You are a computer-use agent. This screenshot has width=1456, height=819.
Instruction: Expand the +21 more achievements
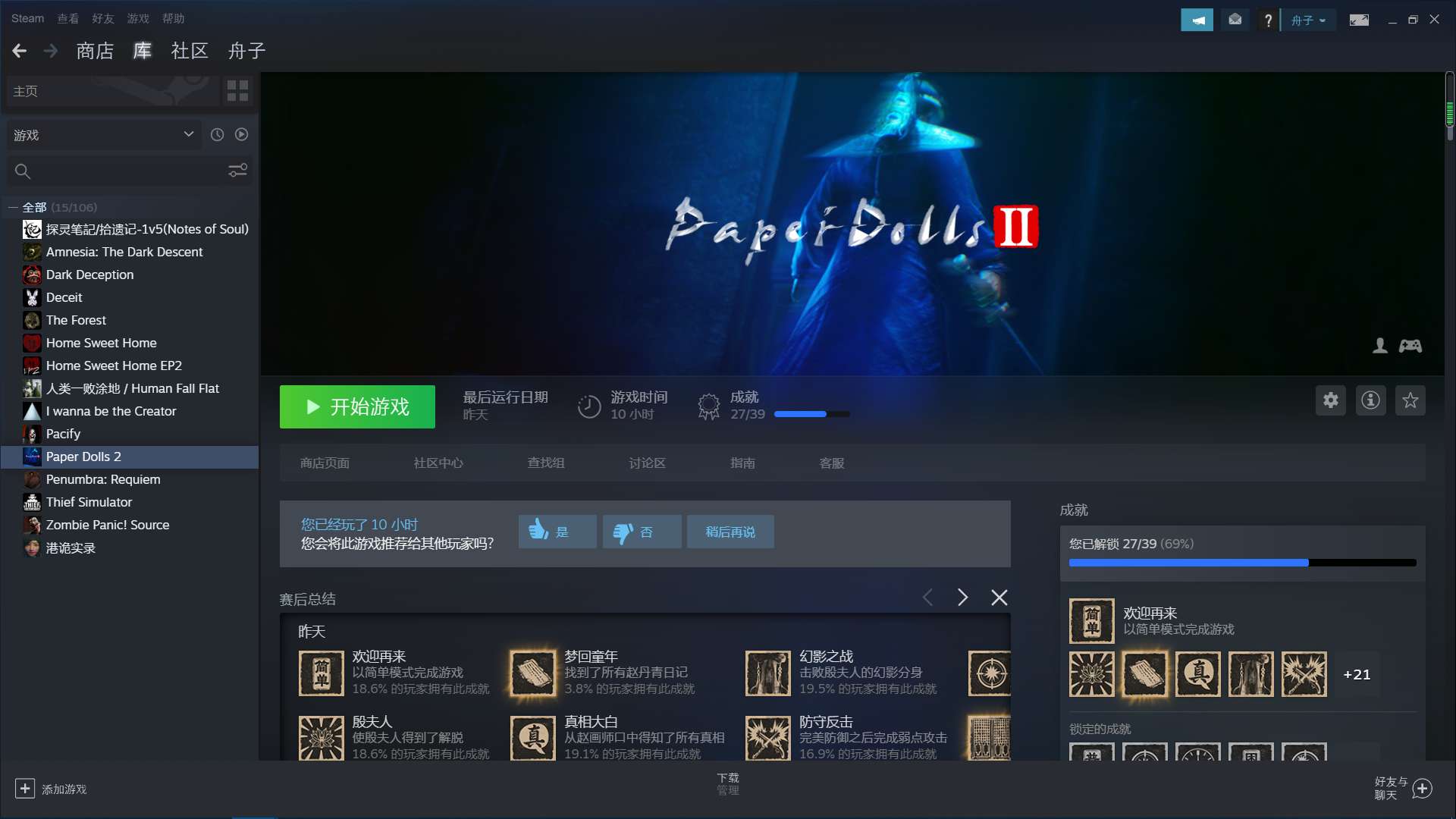coord(1357,674)
